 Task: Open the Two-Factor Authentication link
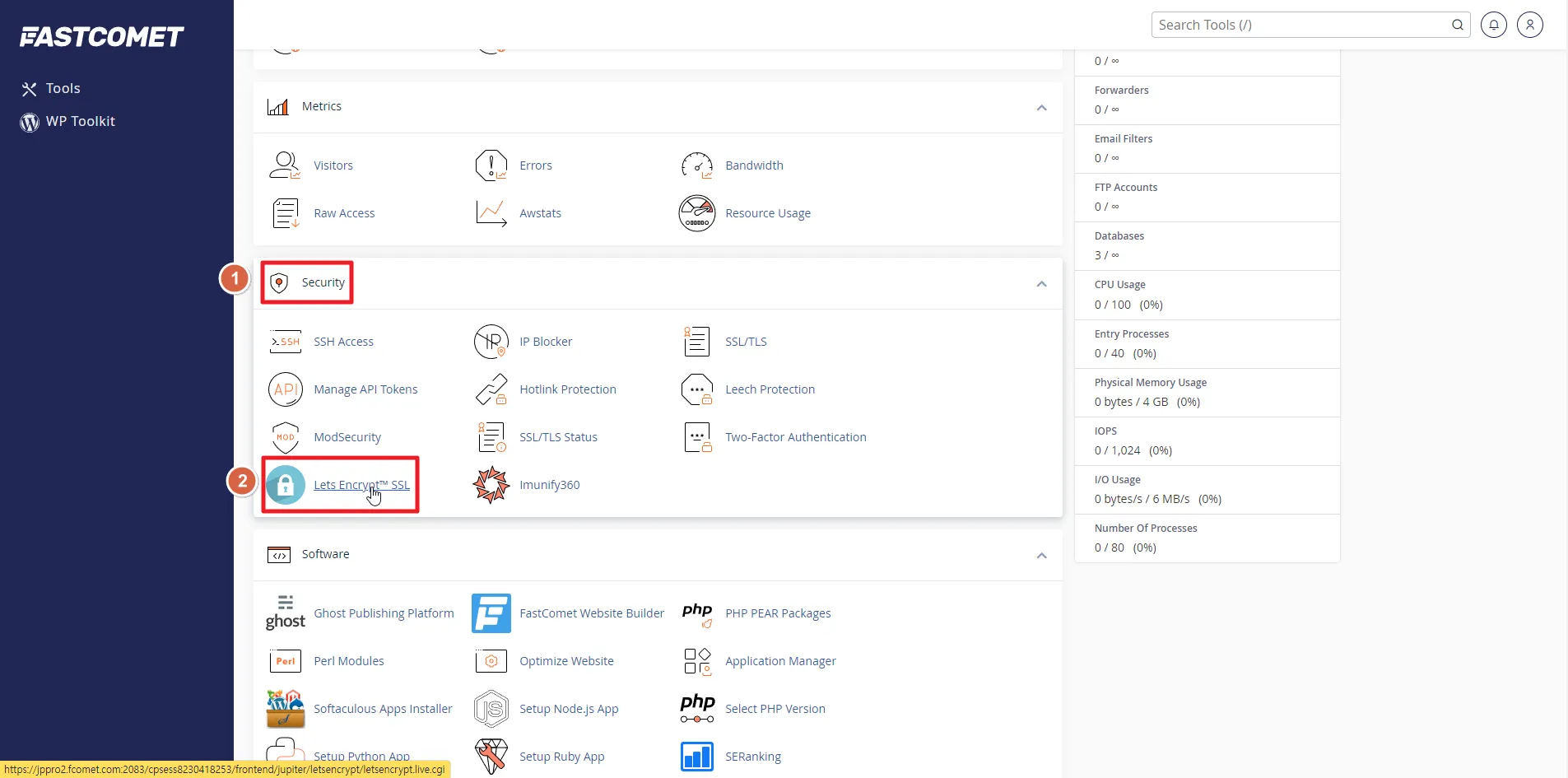point(796,437)
